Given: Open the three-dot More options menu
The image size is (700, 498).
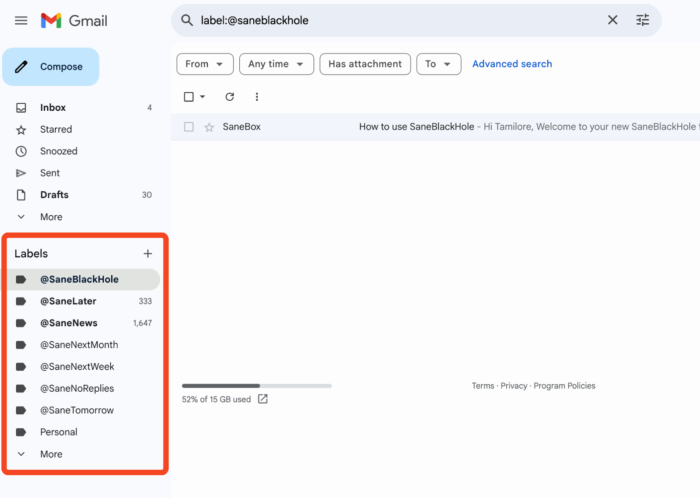Looking at the screenshot, I should tap(257, 97).
